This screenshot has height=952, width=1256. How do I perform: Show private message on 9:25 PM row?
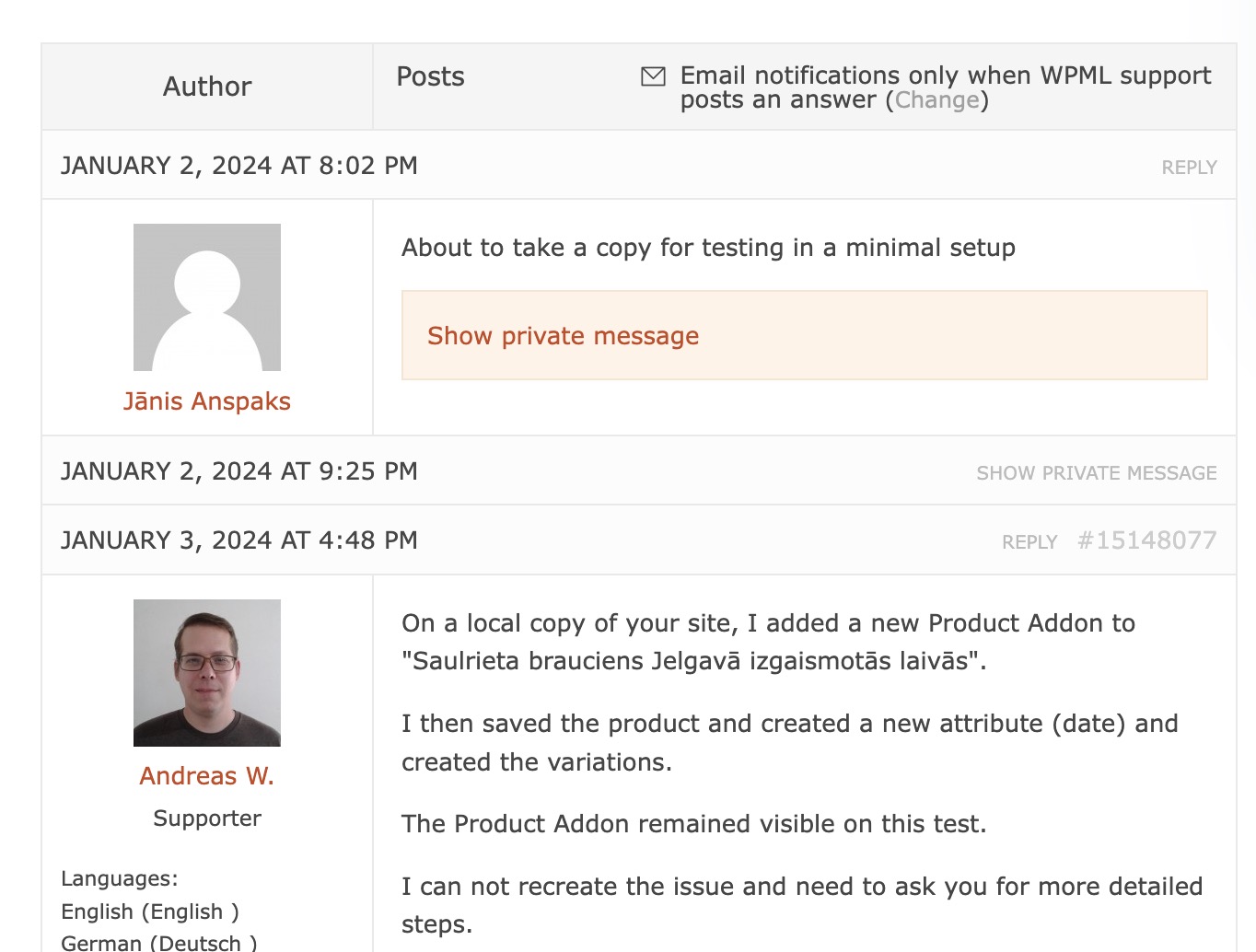(1096, 473)
